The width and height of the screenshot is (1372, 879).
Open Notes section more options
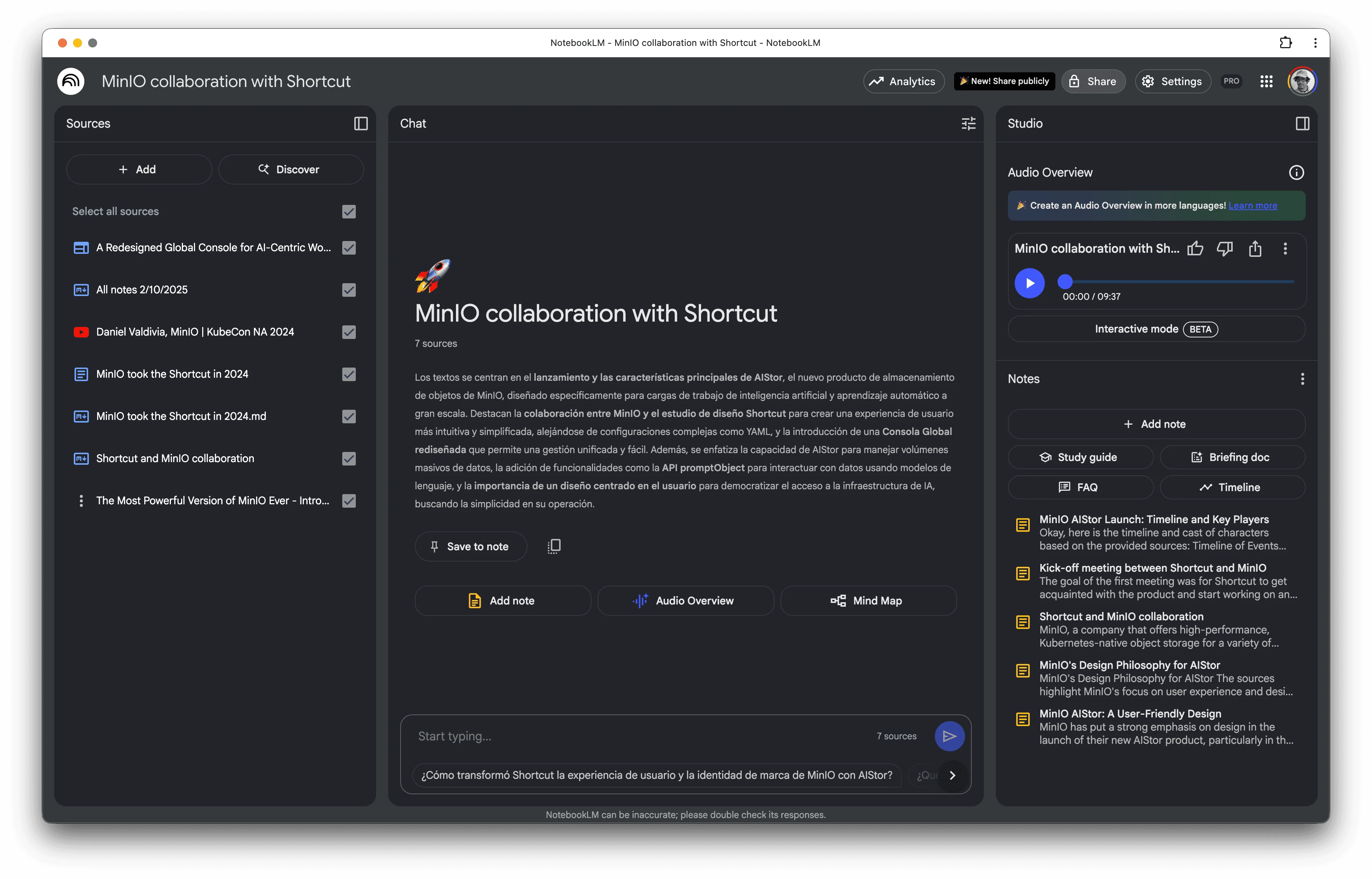(x=1302, y=379)
